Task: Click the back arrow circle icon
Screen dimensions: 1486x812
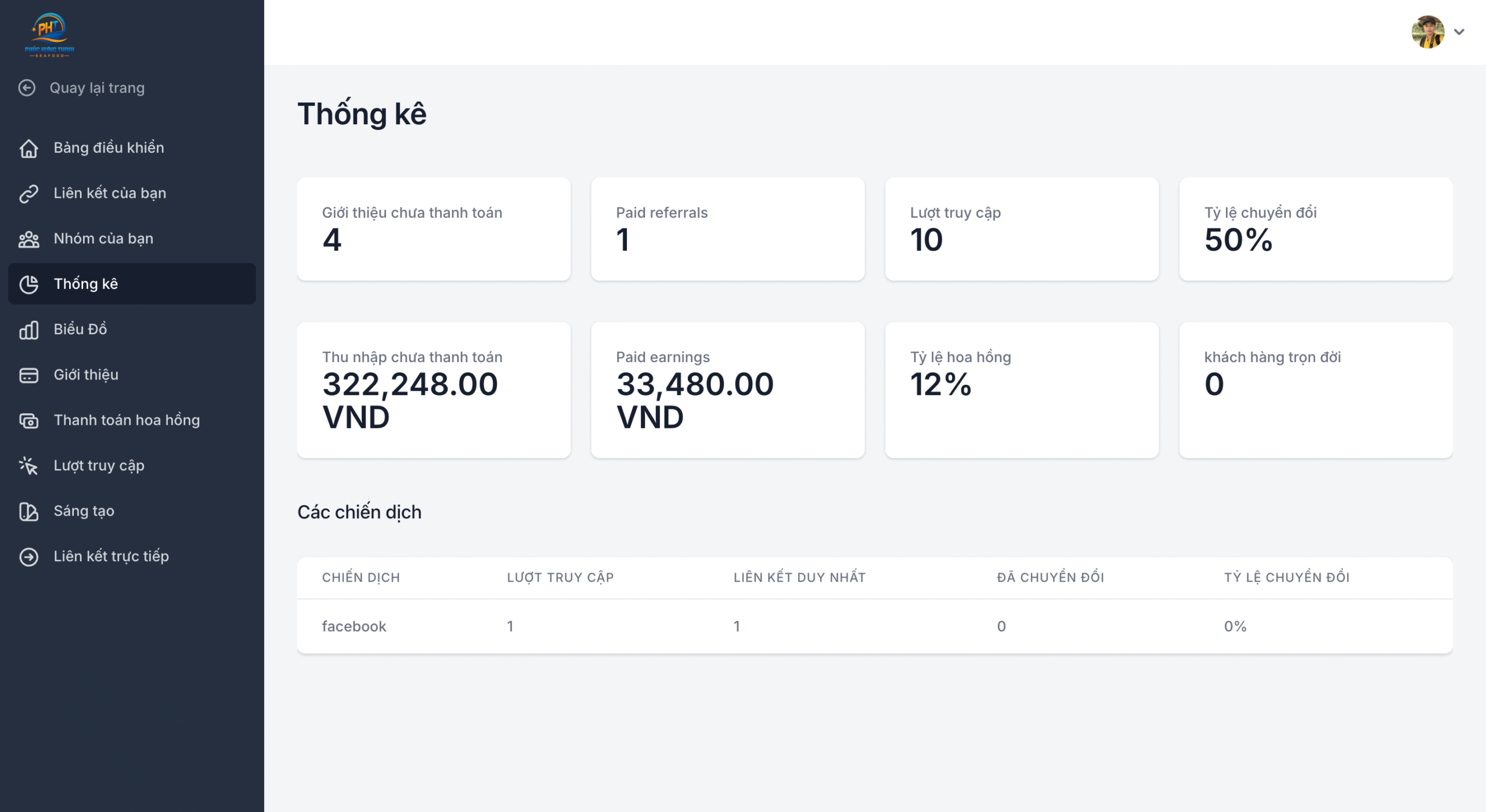Action: pyautogui.click(x=27, y=88)
